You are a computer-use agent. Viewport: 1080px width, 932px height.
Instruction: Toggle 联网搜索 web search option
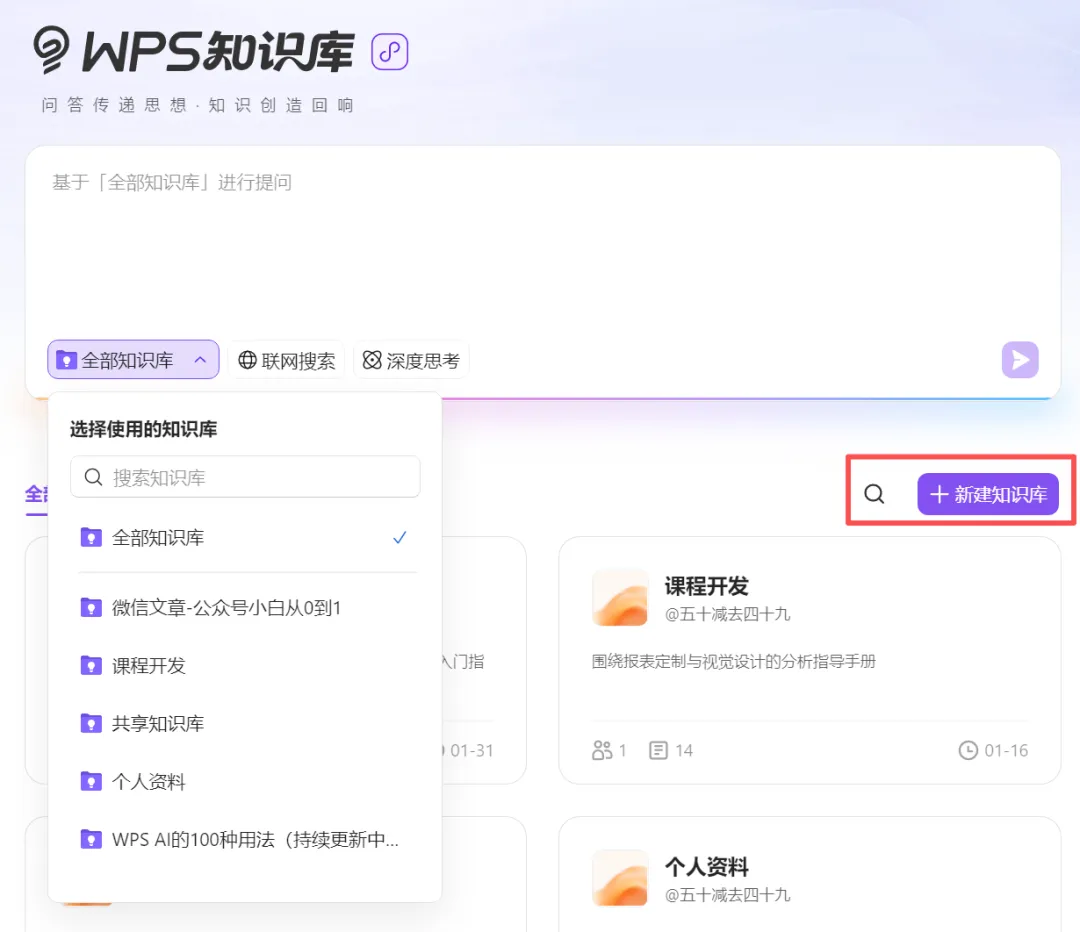click(286, 360)
